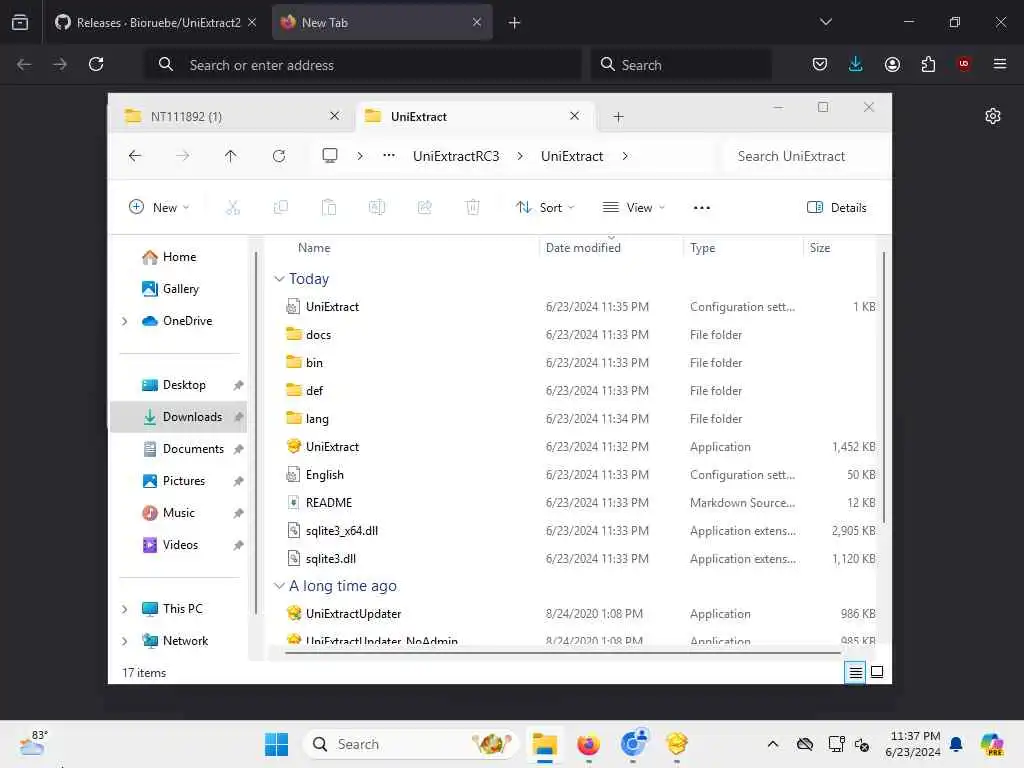Image resolution: width=1024 pixels, height=768 pixels.
Task: Show hidden system tray icons
Action: [773, 744]
